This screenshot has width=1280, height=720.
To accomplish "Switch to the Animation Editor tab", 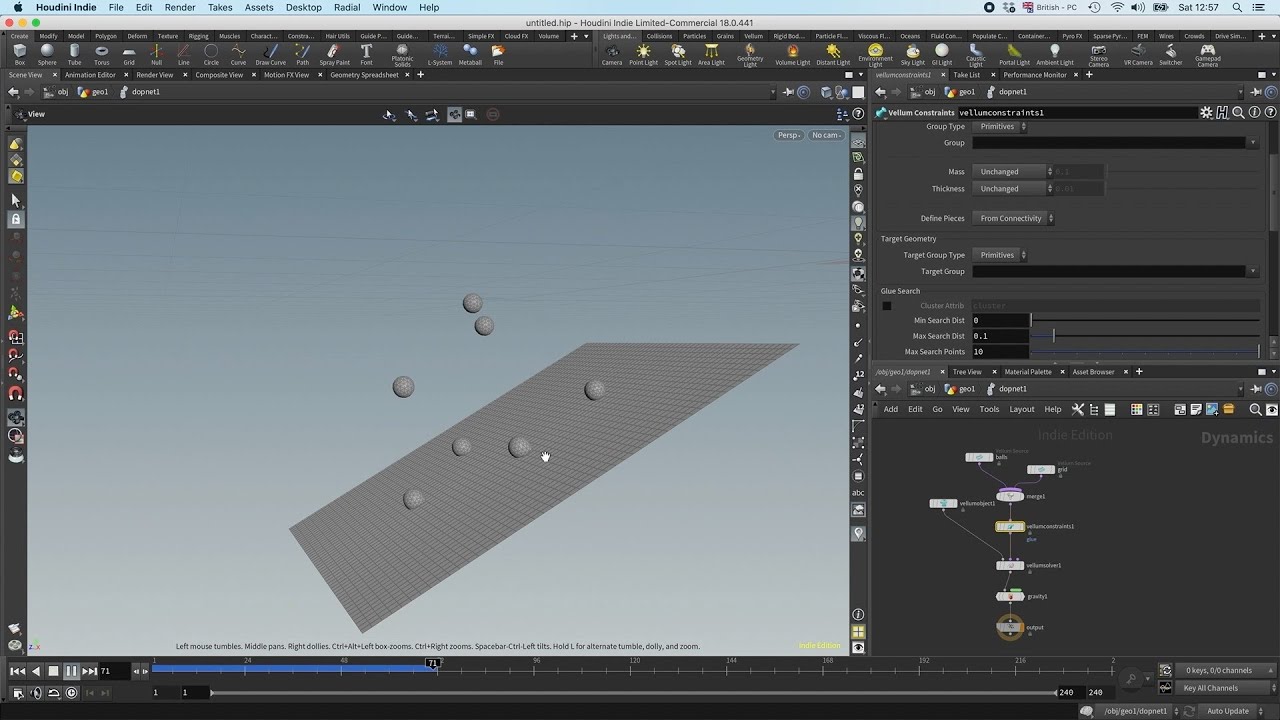I will [90, 75].
